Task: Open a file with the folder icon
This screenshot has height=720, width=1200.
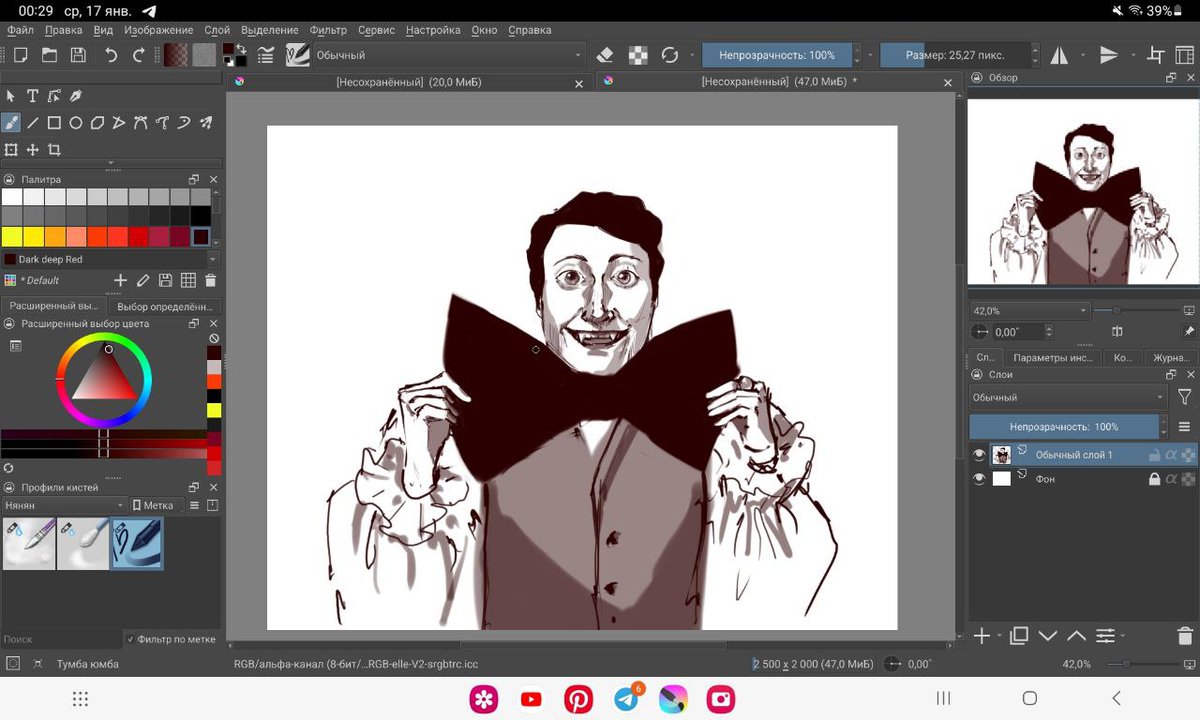Action: [49, 55]
